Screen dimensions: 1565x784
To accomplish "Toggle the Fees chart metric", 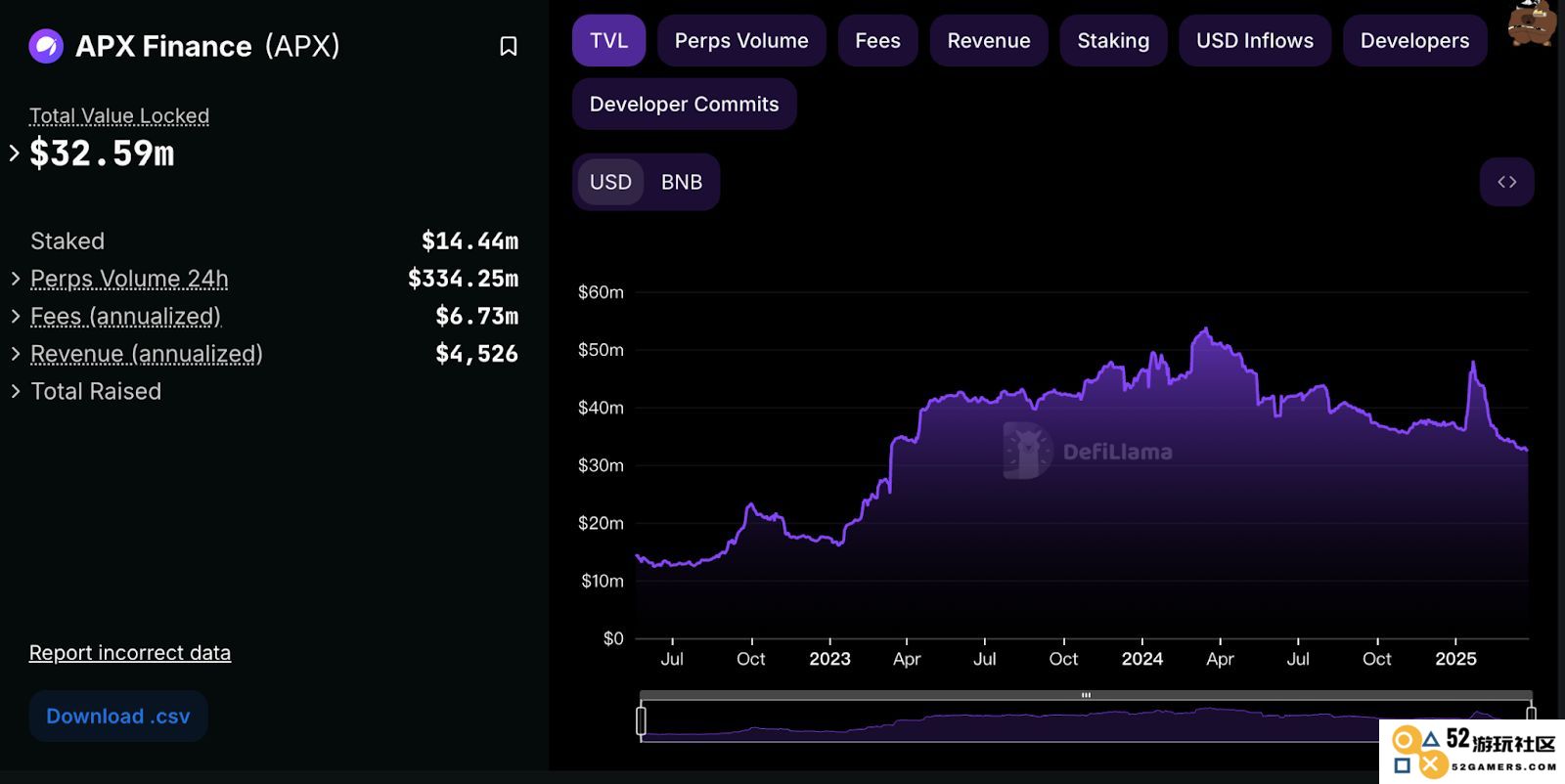I will point(877,41).
